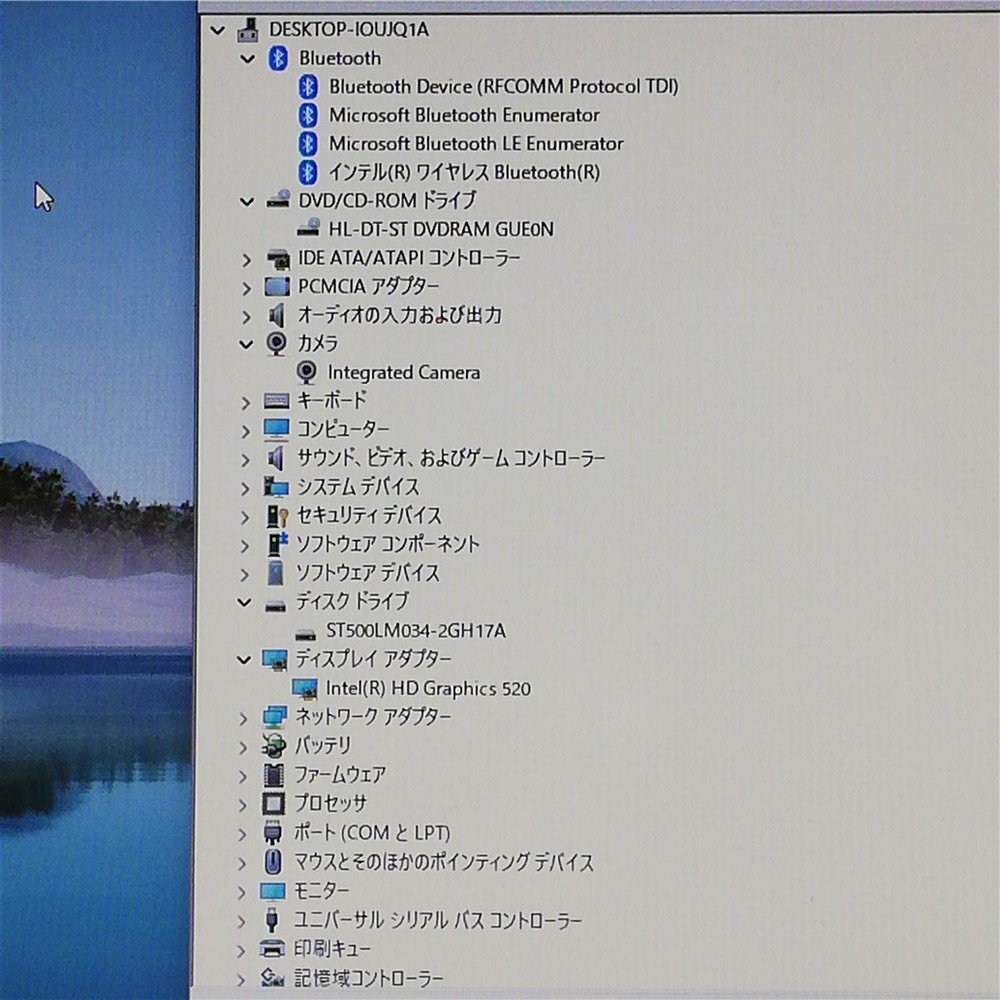The width and height of the screenshot is (1000, 1000).
Task: Expand the ネットワーク アダプター node
Action: (x=247, y=716)
